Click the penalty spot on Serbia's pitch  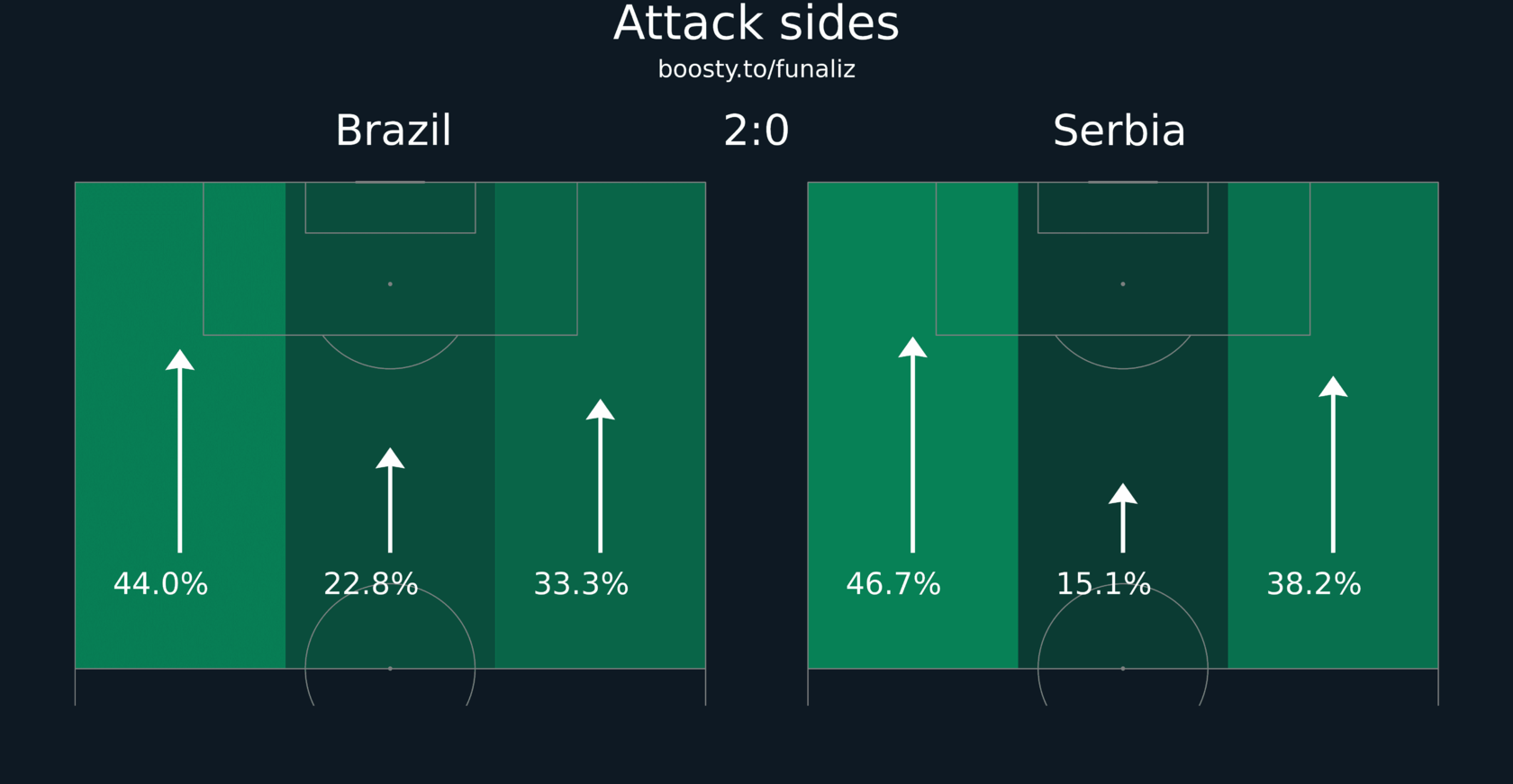point(1123,284)
